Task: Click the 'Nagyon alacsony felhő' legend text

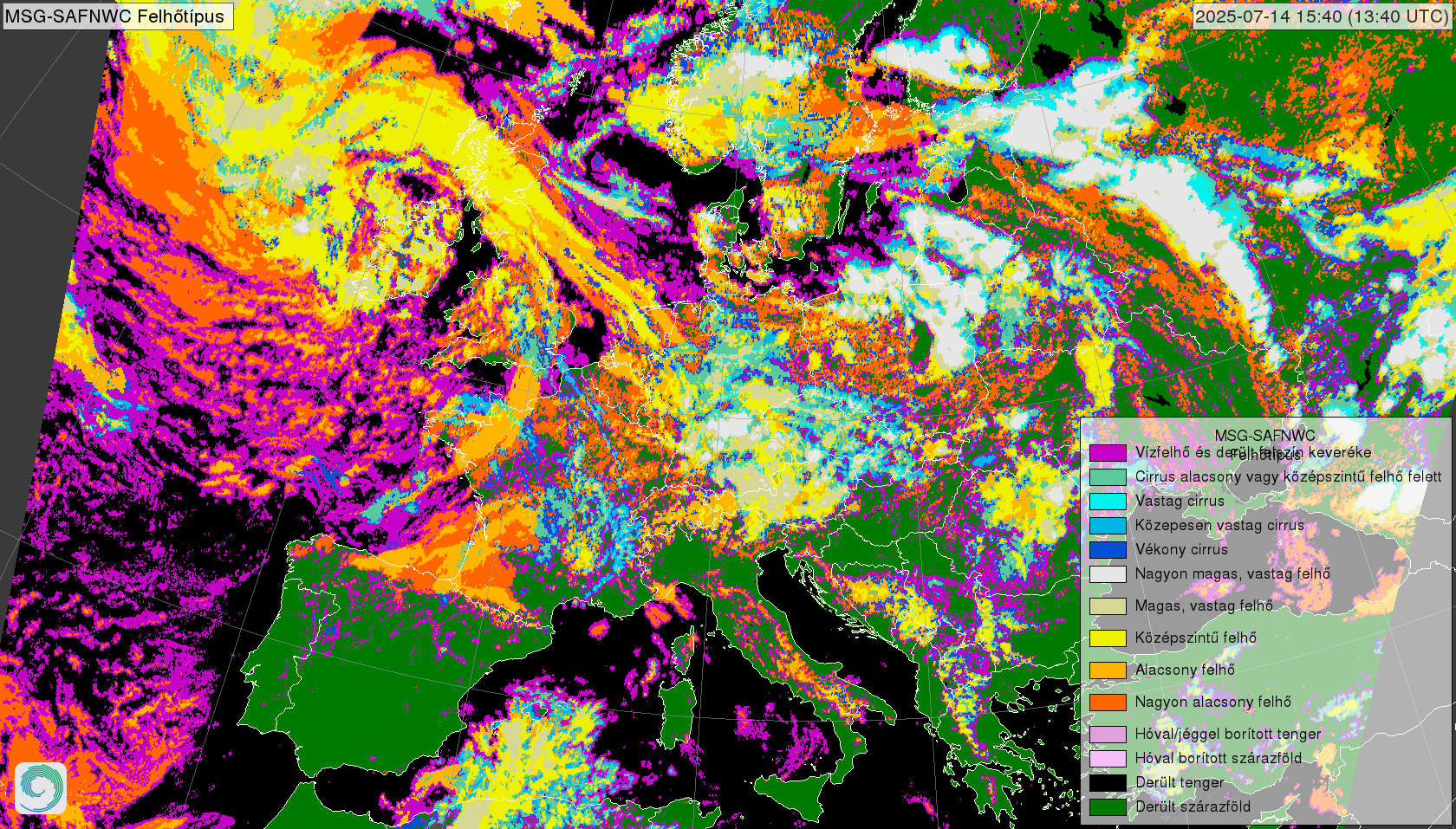Action: pyautogui.click(x=1213, y=702)
